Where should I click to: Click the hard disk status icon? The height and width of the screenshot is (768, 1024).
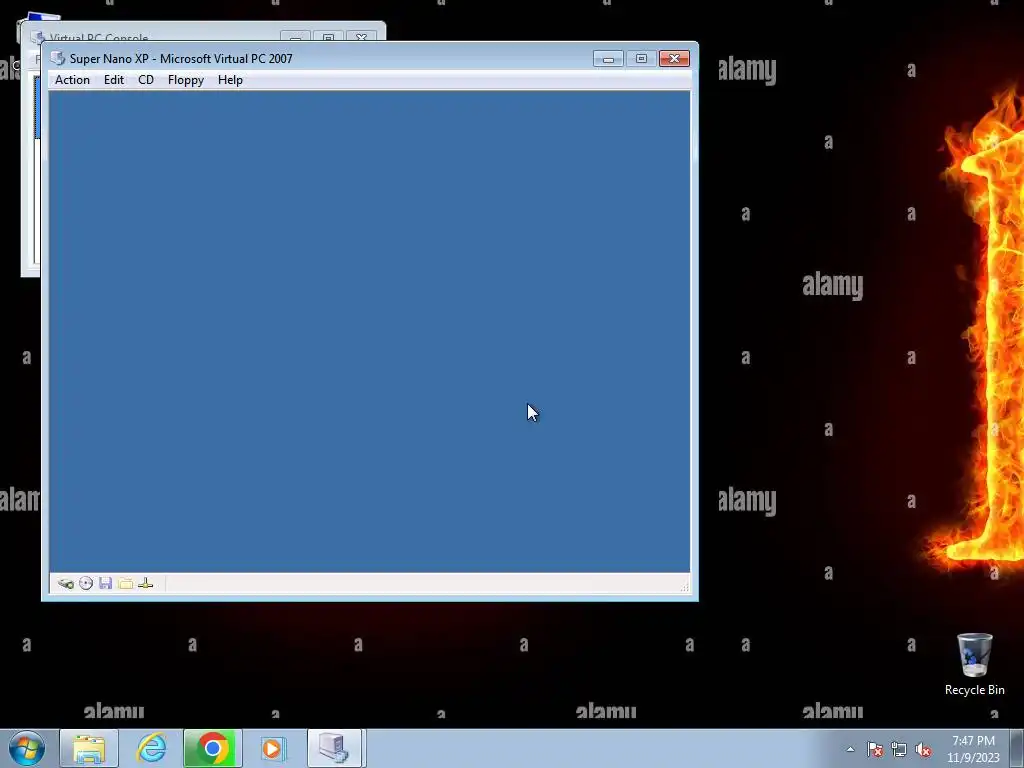tap(65, 583)
